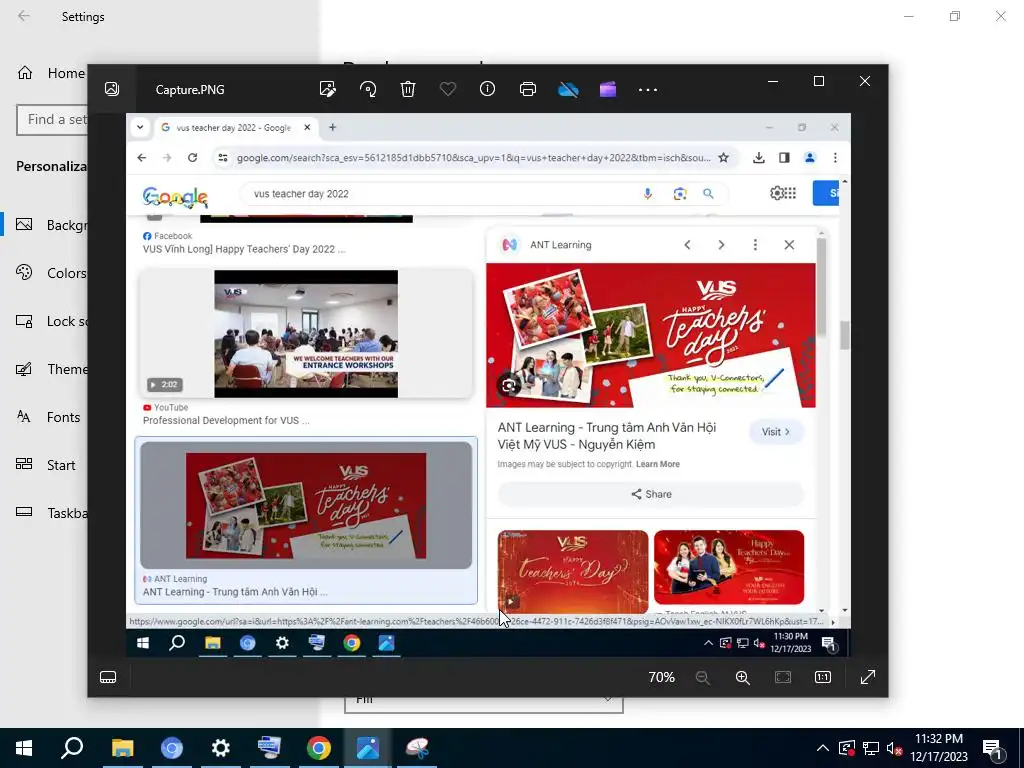
Task: Open the notification center icon
Action: [x=993, y=748]
